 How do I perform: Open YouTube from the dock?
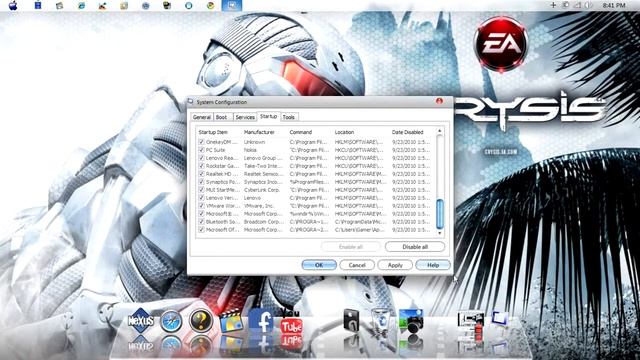[x=291, y=321]
